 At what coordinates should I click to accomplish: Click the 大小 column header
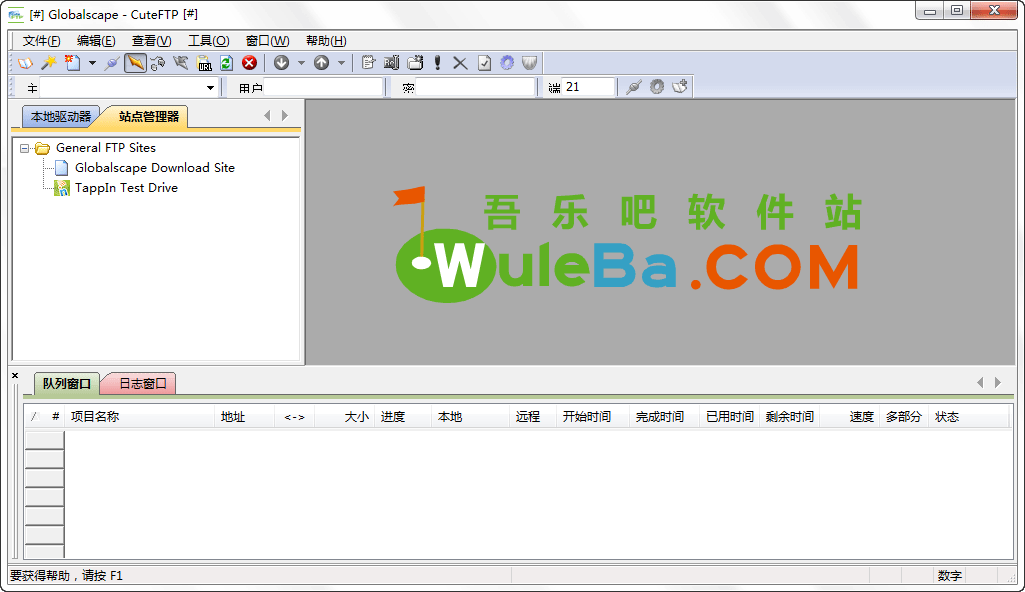344,417
